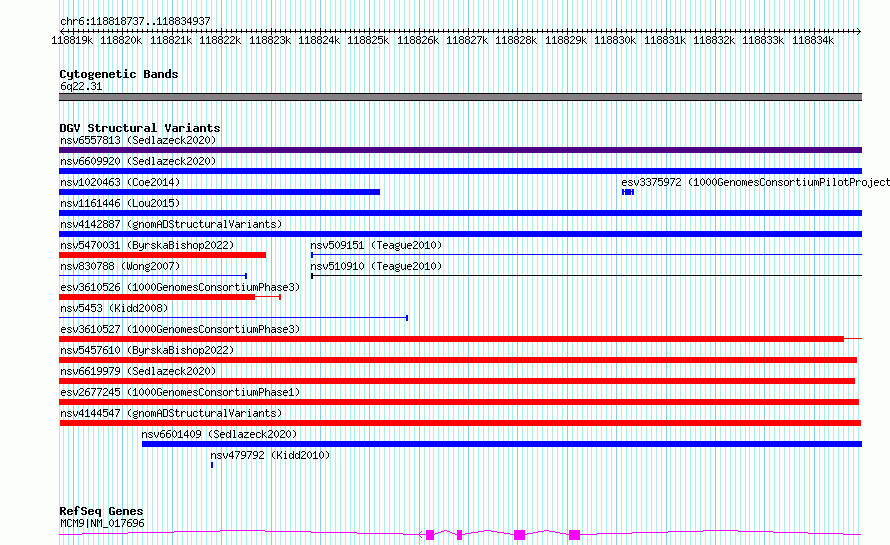The width and height of the screenshot is (890, 545).
Task: Click the RefSeq Genes track title
Action: click(101, 511)
